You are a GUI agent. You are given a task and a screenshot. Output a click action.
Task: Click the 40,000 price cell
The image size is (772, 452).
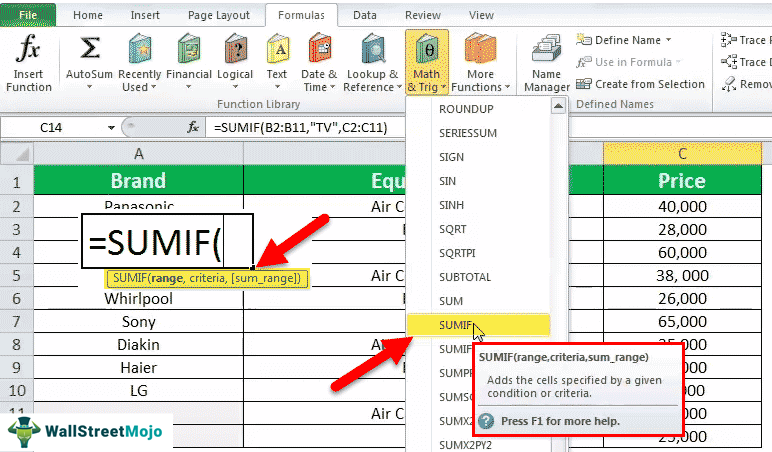(682, 206)
